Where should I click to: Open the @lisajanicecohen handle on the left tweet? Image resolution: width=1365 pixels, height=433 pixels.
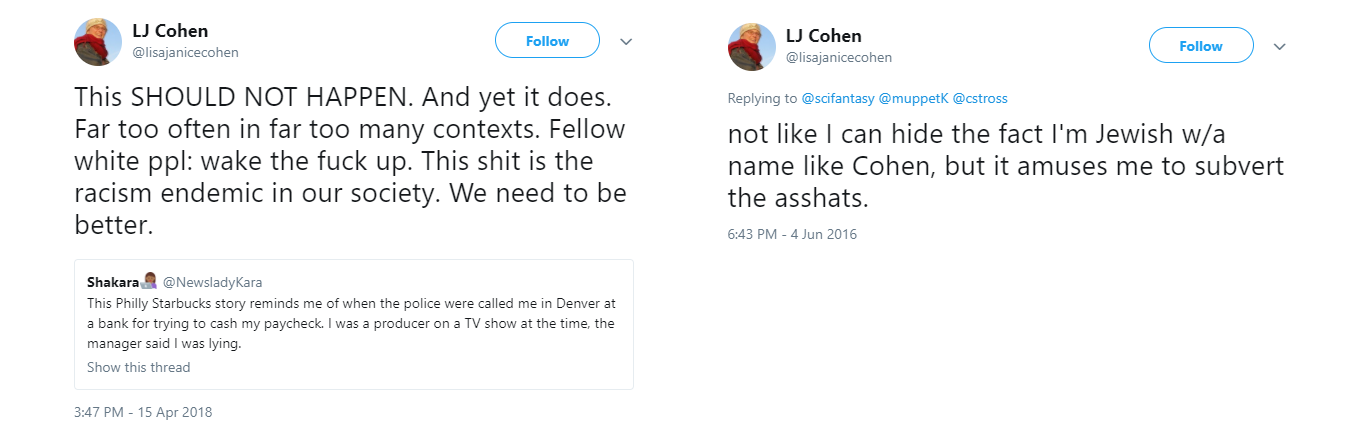click(185, 52)
